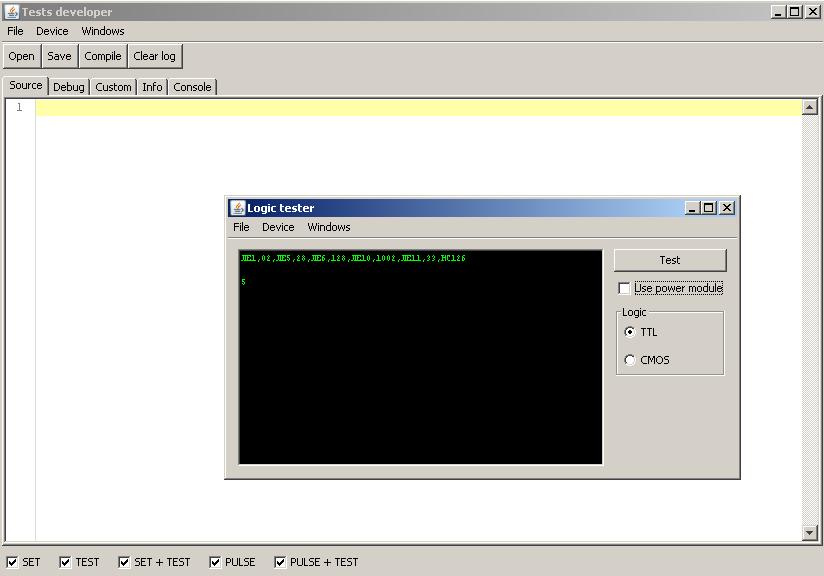Click the scroll down arrow of source editor
The width and height of the screenshot is (824, 576).
pos(810,534)
